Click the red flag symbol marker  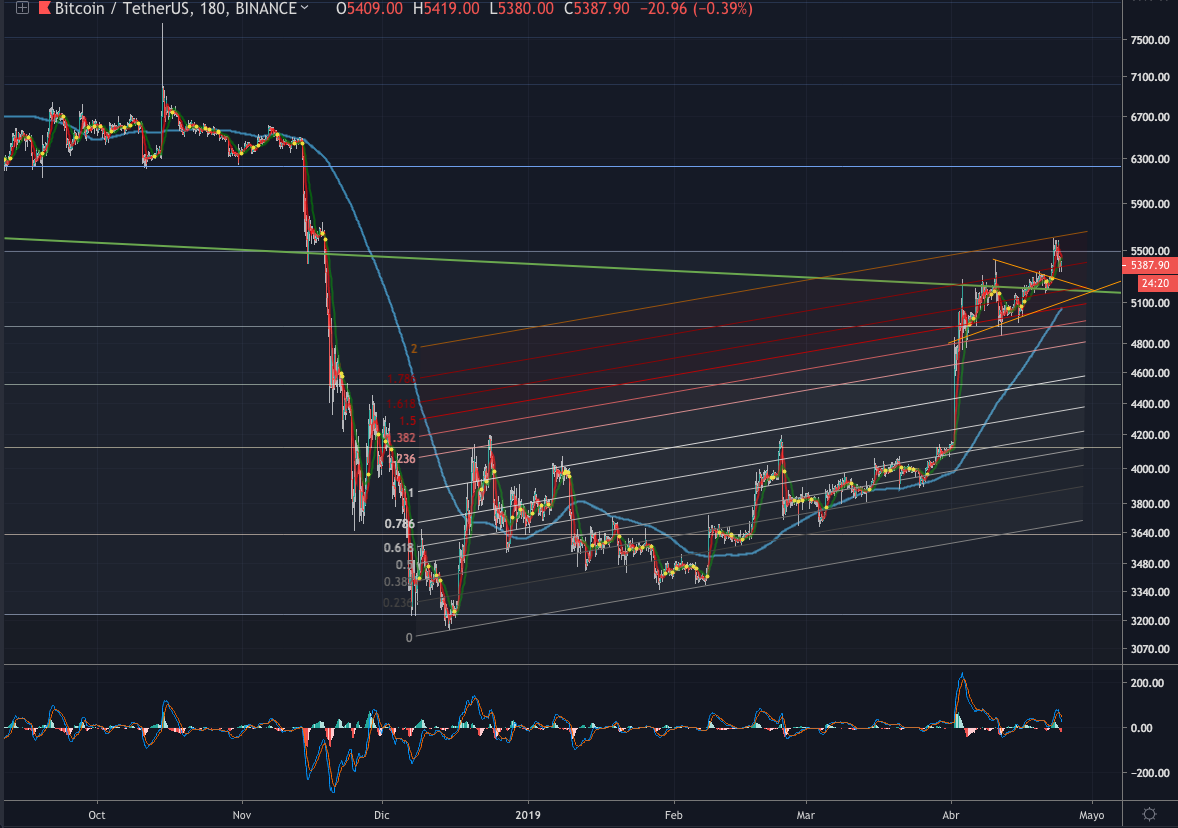44,8
